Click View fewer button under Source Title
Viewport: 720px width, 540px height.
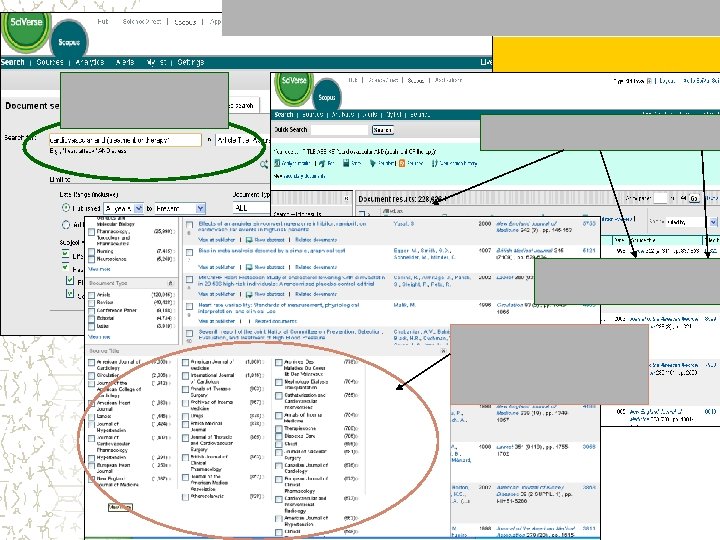(120, 507)
